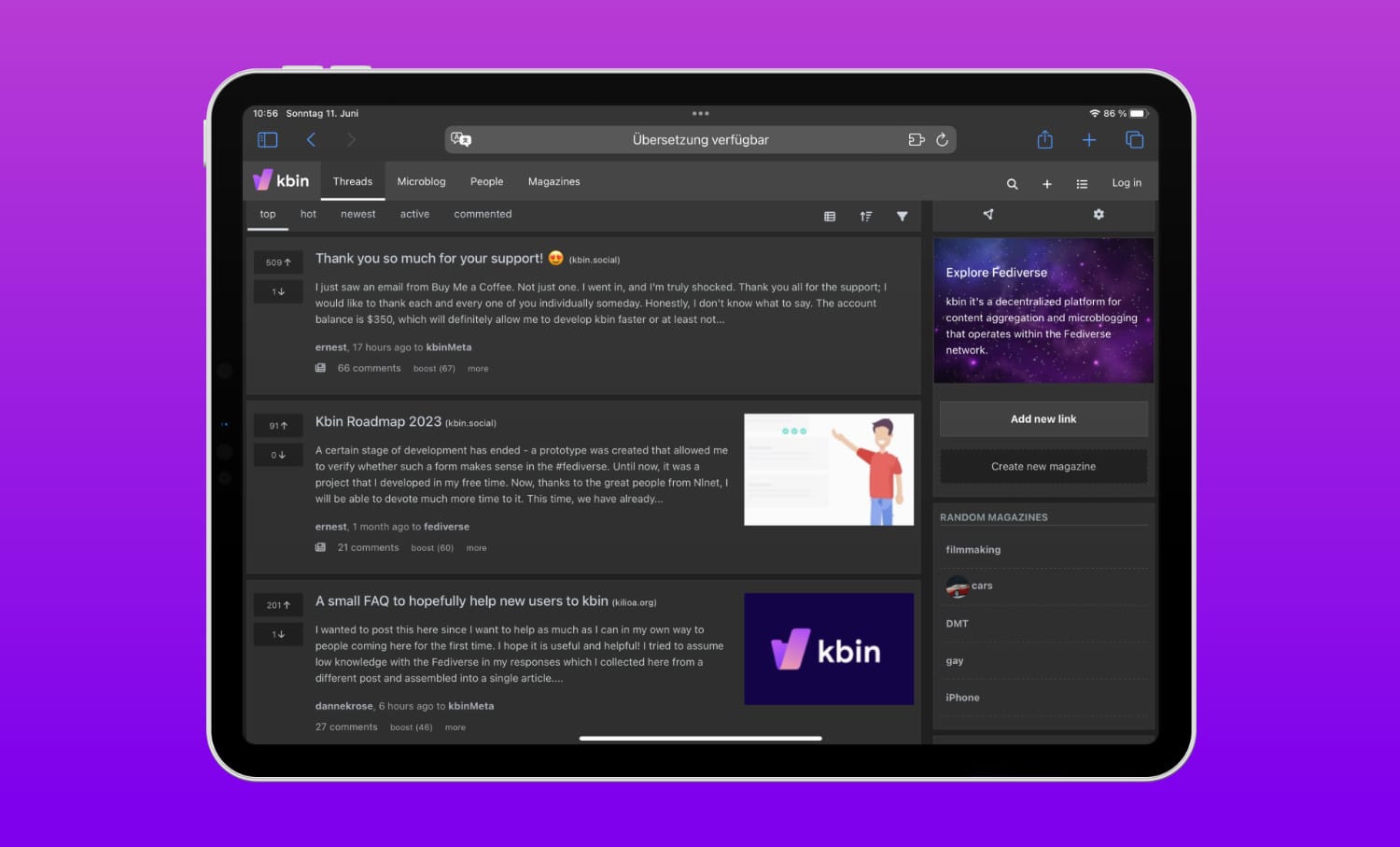Open the gay magazine
This screenshot has height=847, width=1400.
pos(954,661)
